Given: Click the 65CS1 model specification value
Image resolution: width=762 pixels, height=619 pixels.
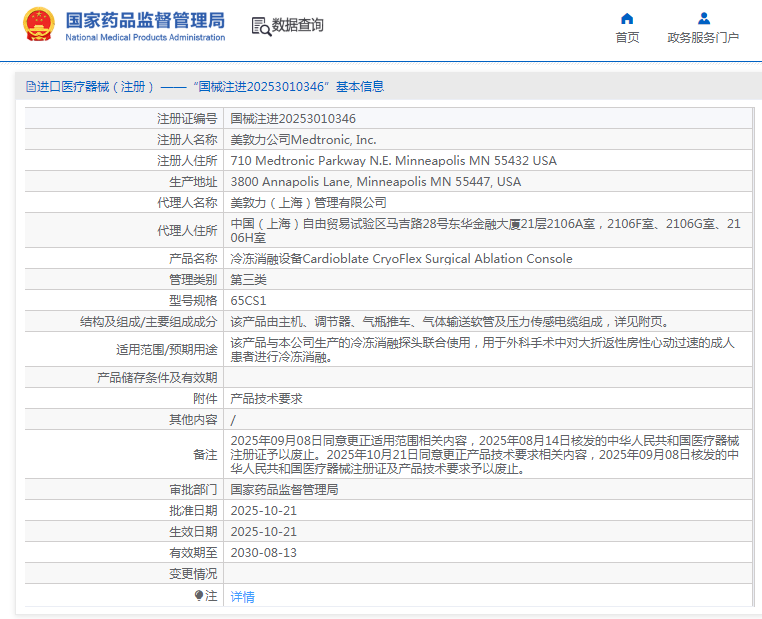Looking at the screenshot, I should point(248,300).
